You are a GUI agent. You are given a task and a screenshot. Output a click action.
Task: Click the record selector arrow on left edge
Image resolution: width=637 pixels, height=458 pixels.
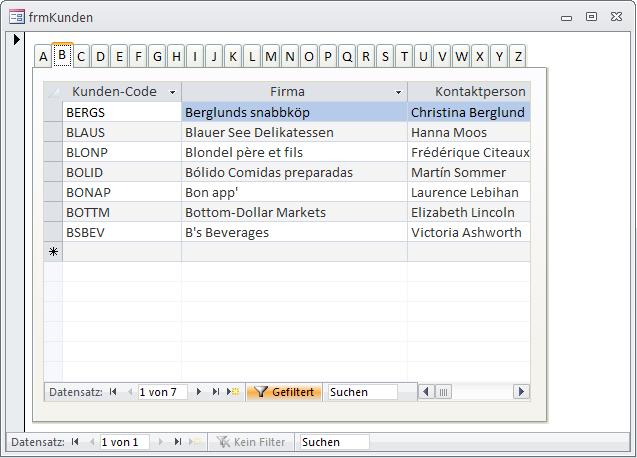[x=16, y=40]
